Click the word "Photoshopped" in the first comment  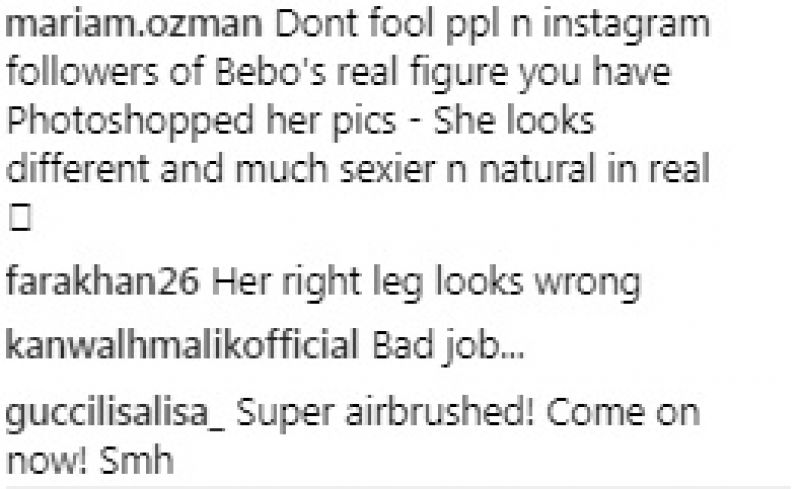[130, 123]
